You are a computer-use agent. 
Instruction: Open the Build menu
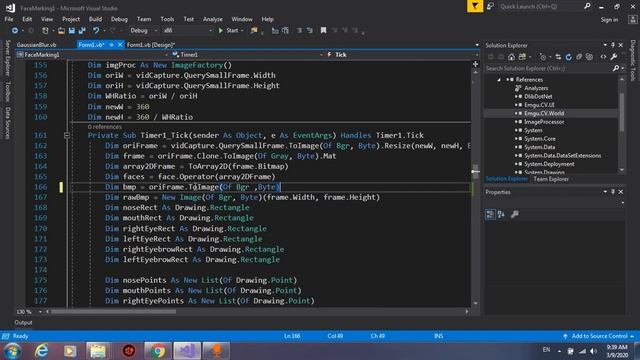pos(95,19)
